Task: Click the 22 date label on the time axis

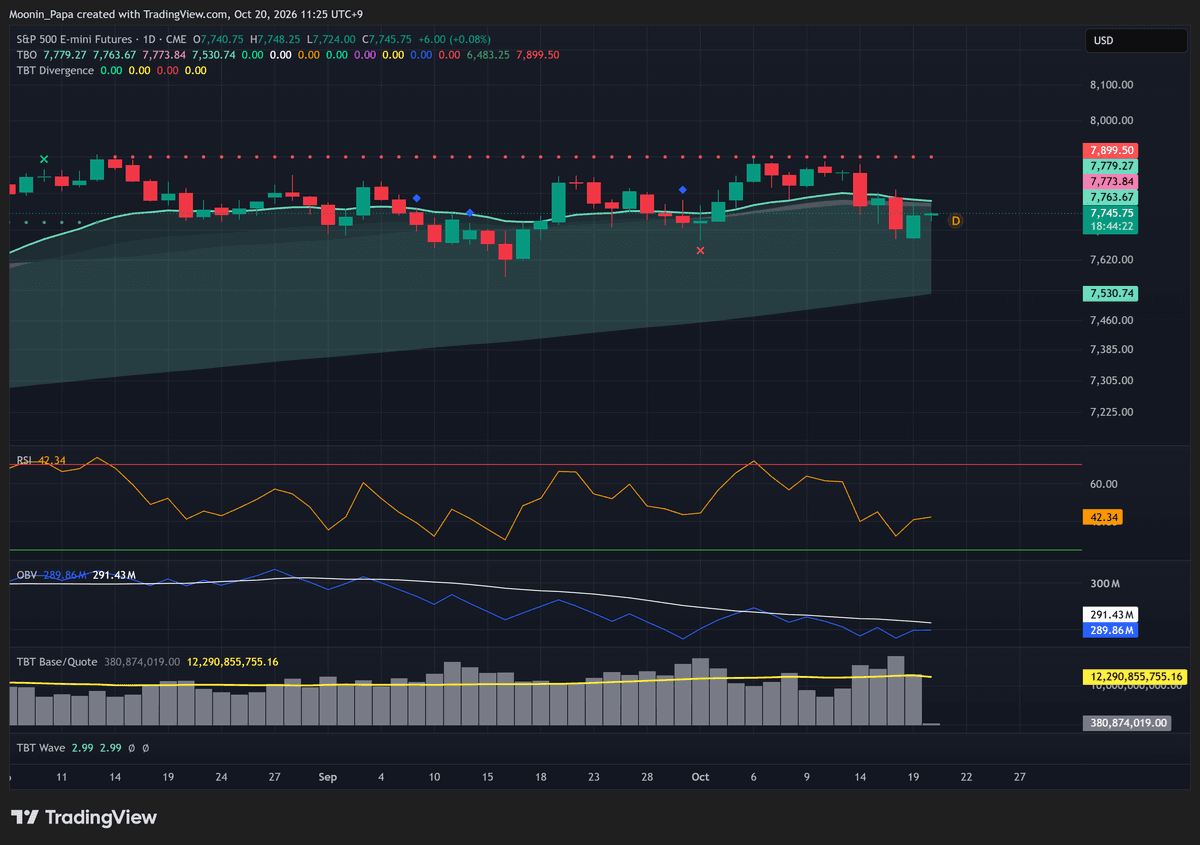Action: (966, 776)
